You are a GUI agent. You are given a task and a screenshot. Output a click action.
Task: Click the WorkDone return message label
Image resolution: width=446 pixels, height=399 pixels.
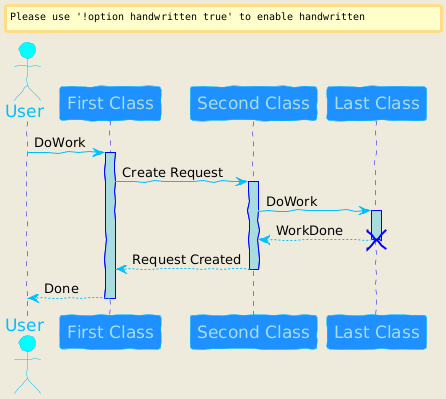click(x=309, y=231)
